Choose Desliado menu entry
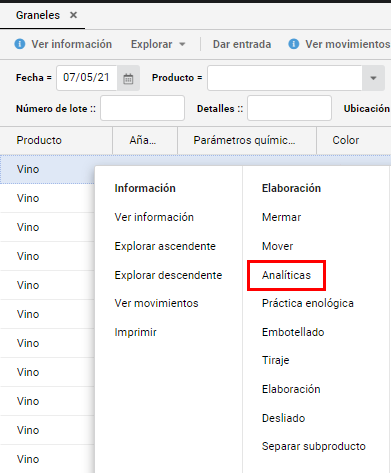 (283, 418)
